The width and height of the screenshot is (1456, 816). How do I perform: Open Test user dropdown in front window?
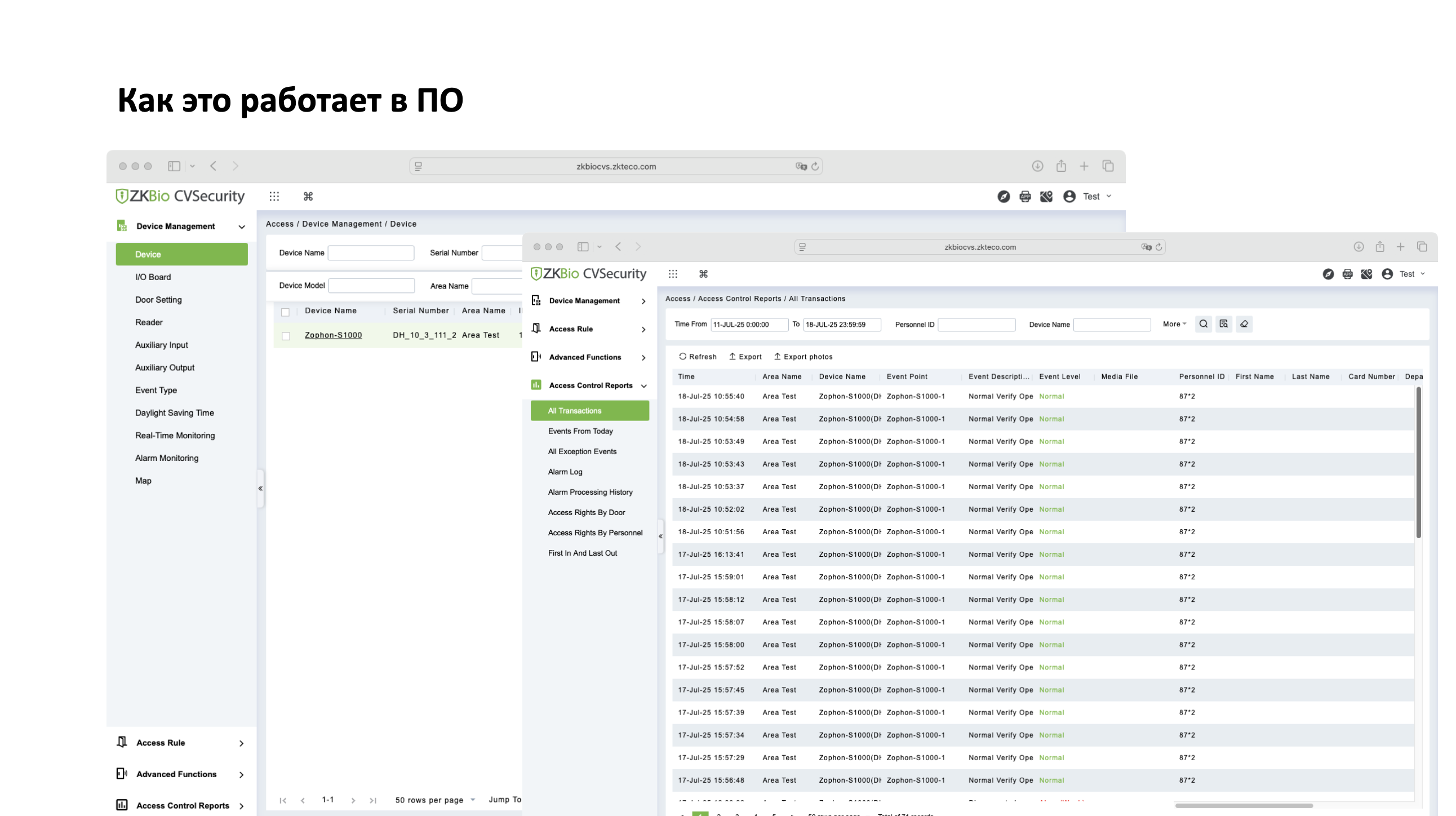[x=1411, y=273]
